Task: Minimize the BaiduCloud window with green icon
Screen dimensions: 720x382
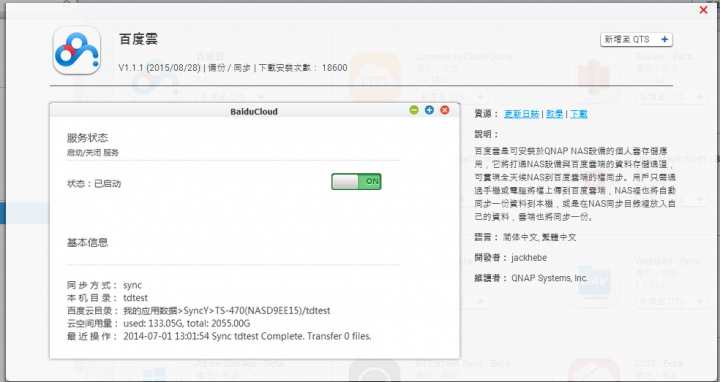Action: click(414, 110)
